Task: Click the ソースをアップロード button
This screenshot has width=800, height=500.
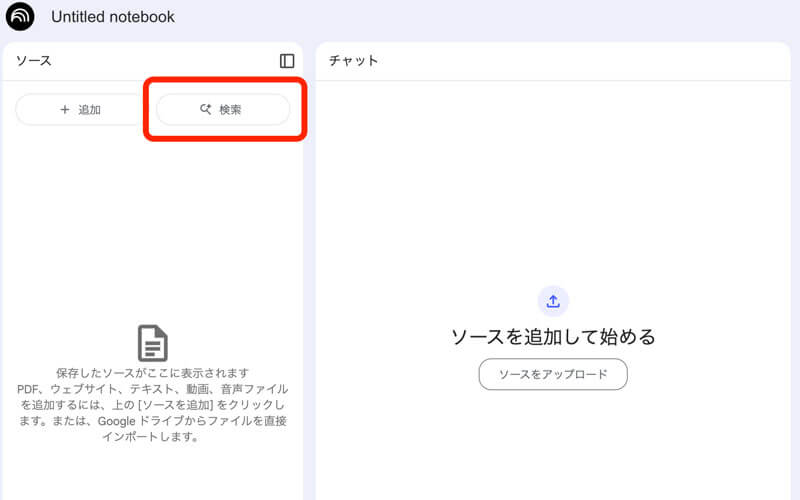Action: (x=553, y=374)
